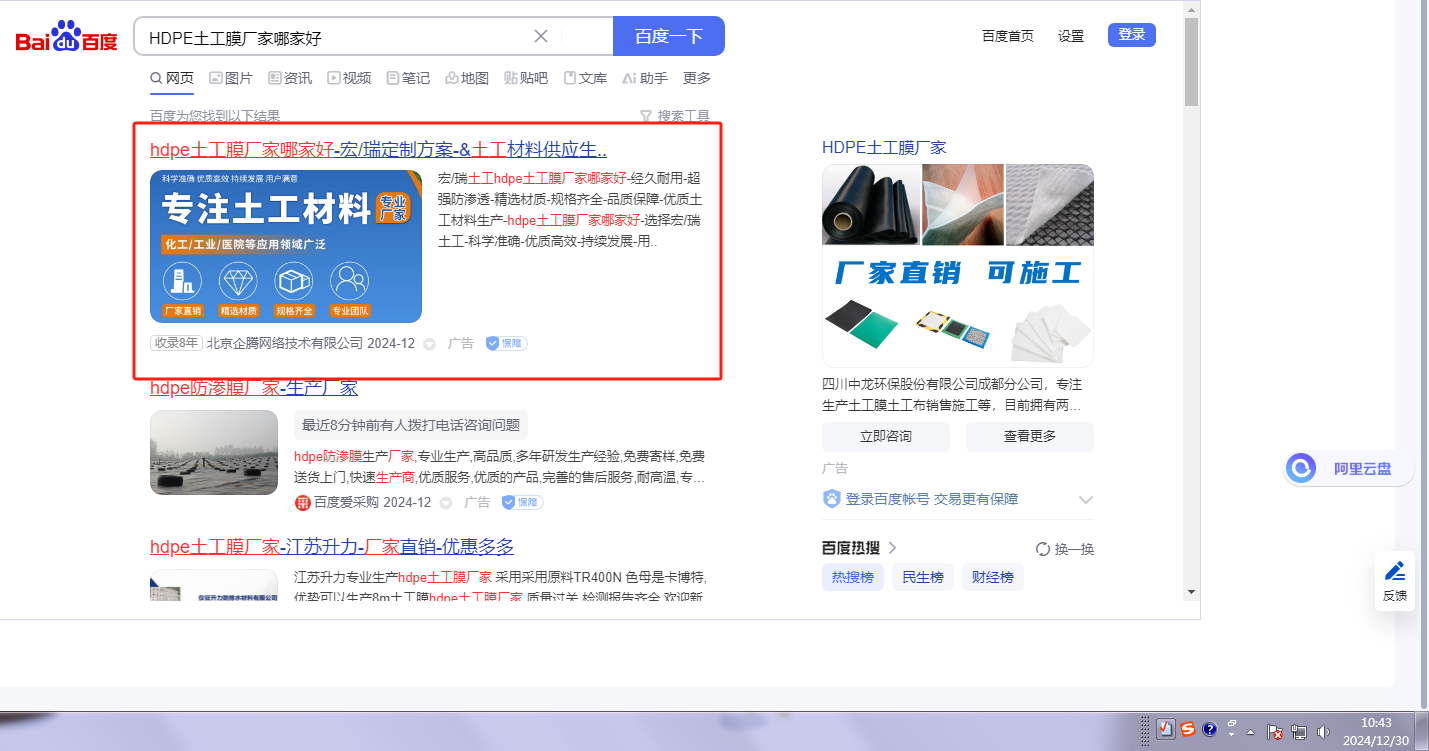Clear the search box with the X icon
1429x751 pixels.
point(541,36)
